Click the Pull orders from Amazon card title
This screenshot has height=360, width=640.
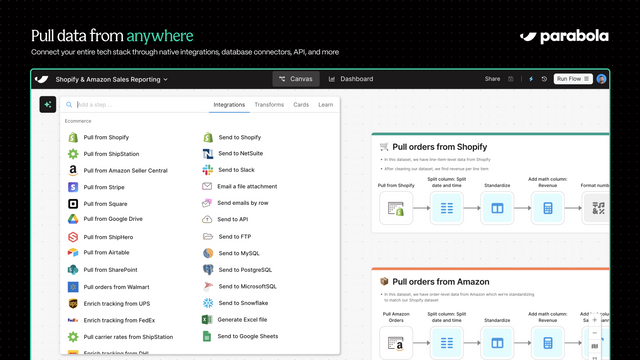click(x=441, y=282)
